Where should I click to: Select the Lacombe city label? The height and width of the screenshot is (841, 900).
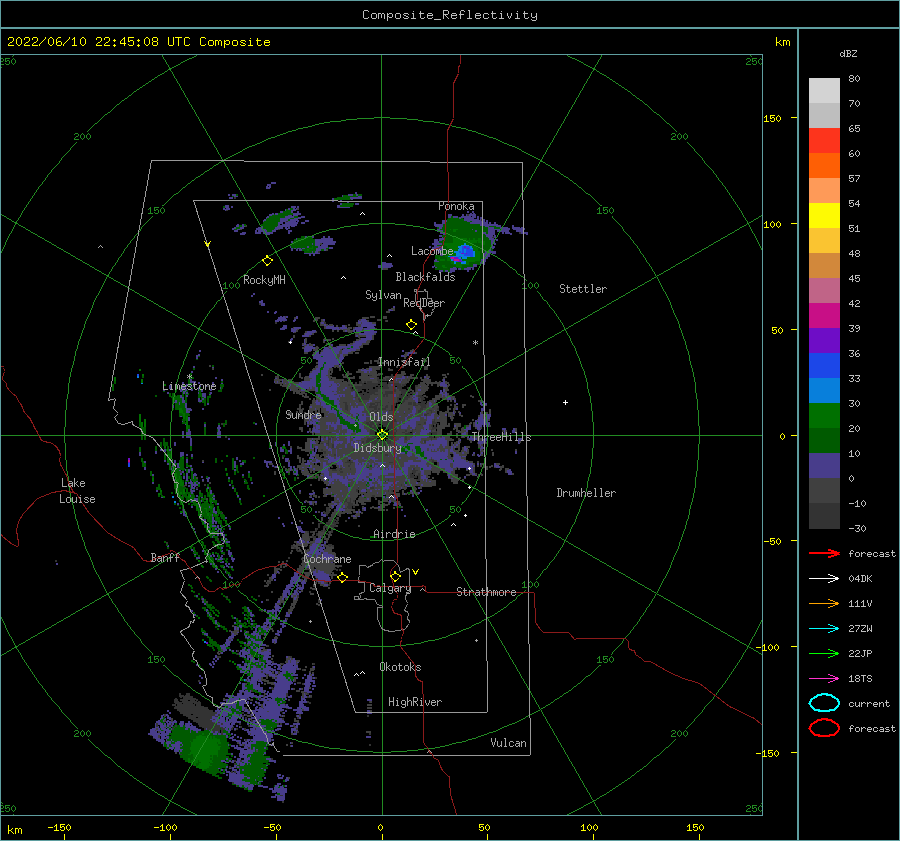tap(432, 251)
